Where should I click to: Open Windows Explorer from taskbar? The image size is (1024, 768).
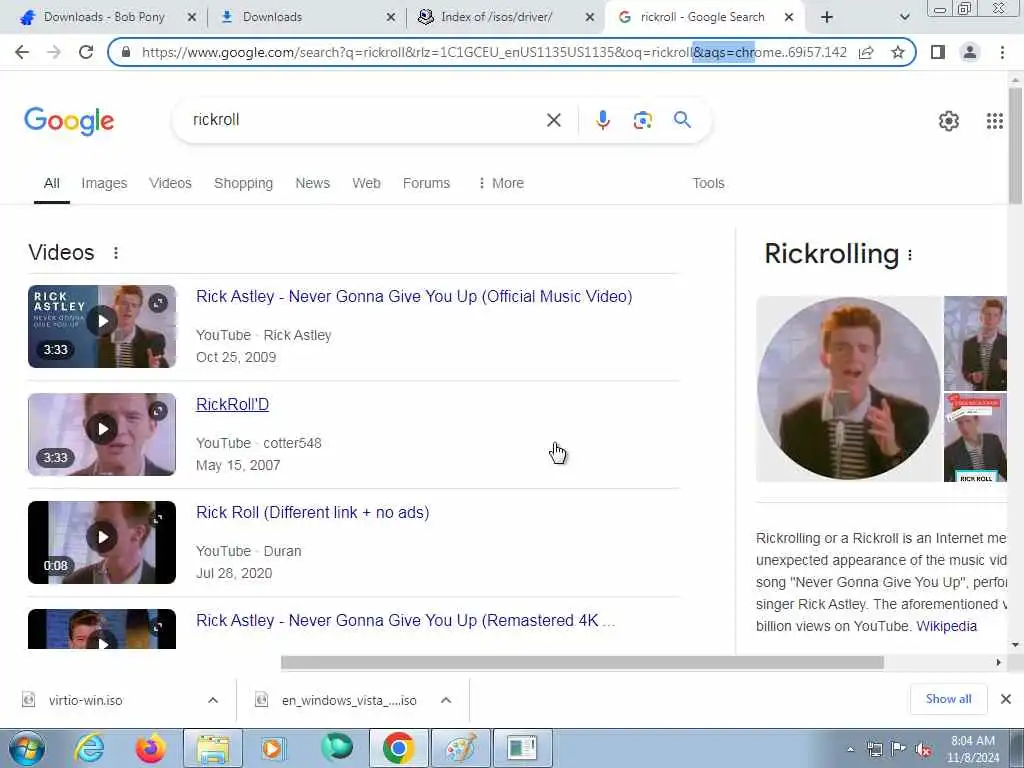point(213,748)
